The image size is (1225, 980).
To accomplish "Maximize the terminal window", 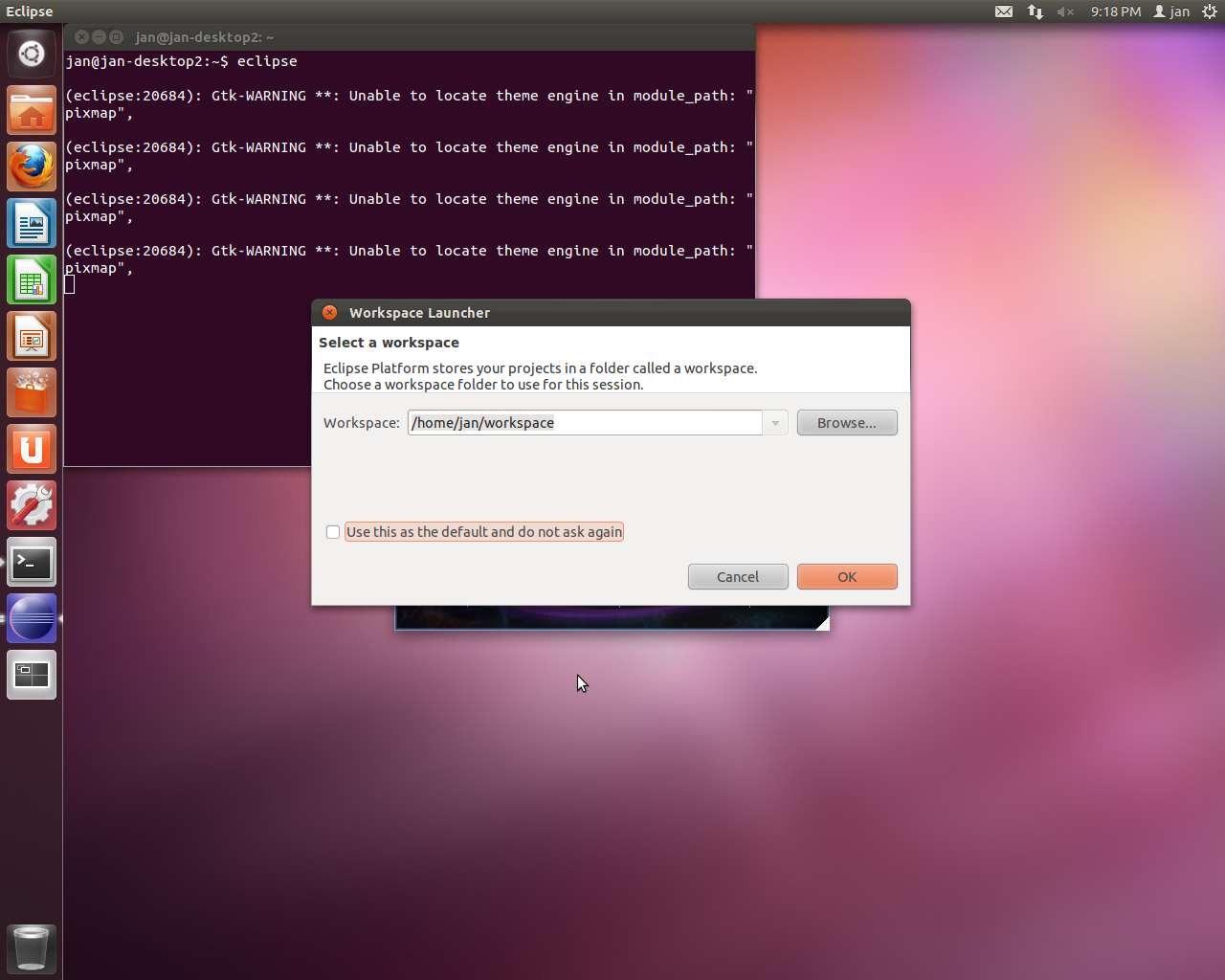I will coord(117,36).
